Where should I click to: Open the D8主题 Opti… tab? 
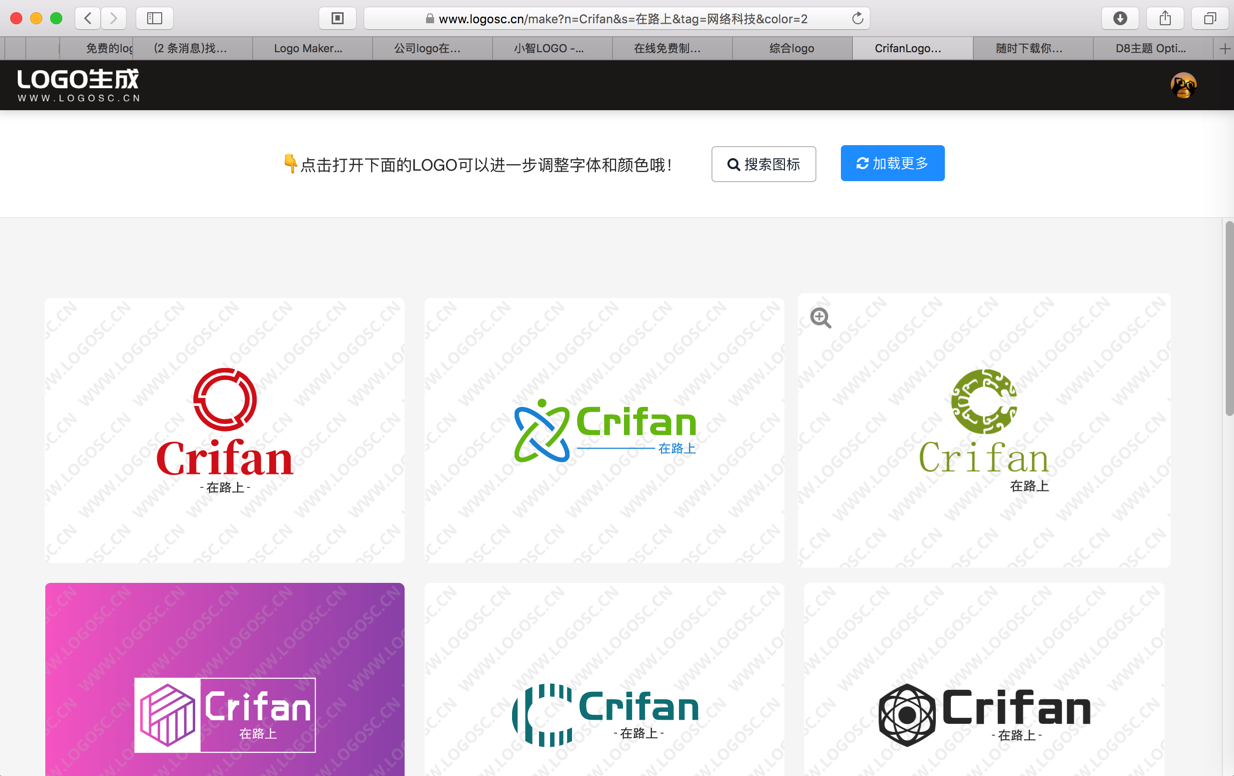[1151, 48]
